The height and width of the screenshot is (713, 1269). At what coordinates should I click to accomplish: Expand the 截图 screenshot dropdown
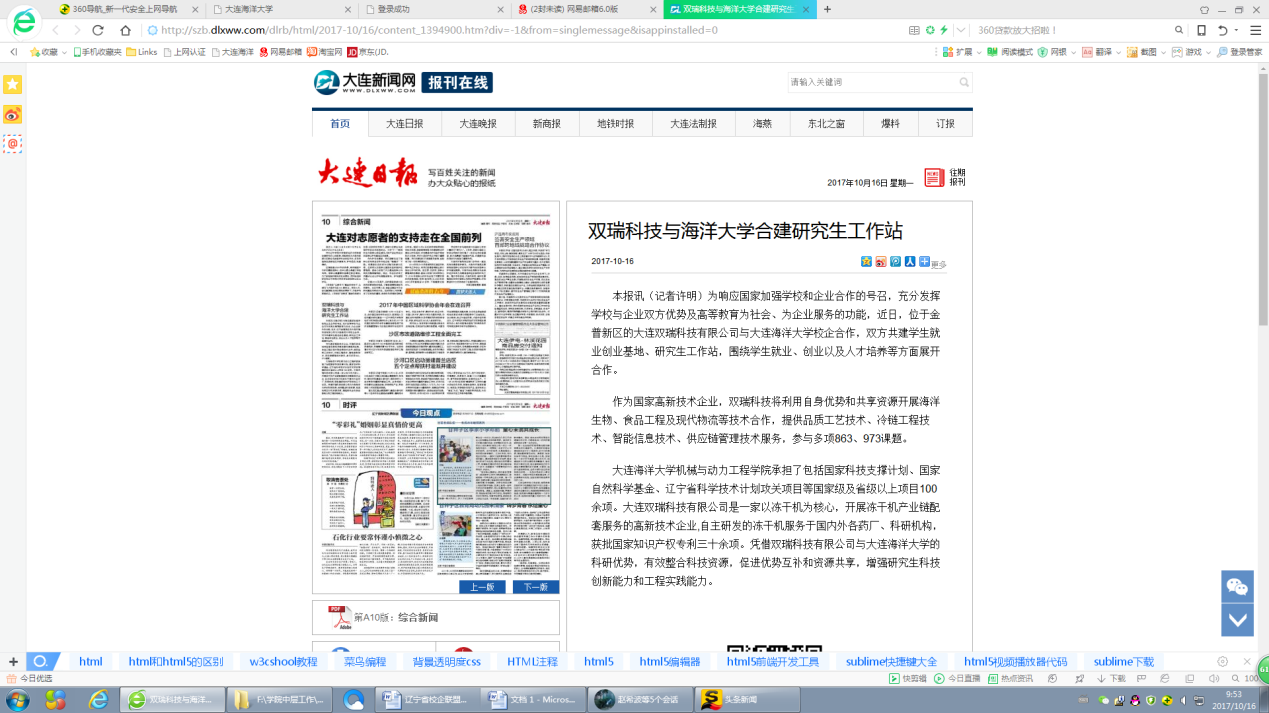pos(1162,52)
